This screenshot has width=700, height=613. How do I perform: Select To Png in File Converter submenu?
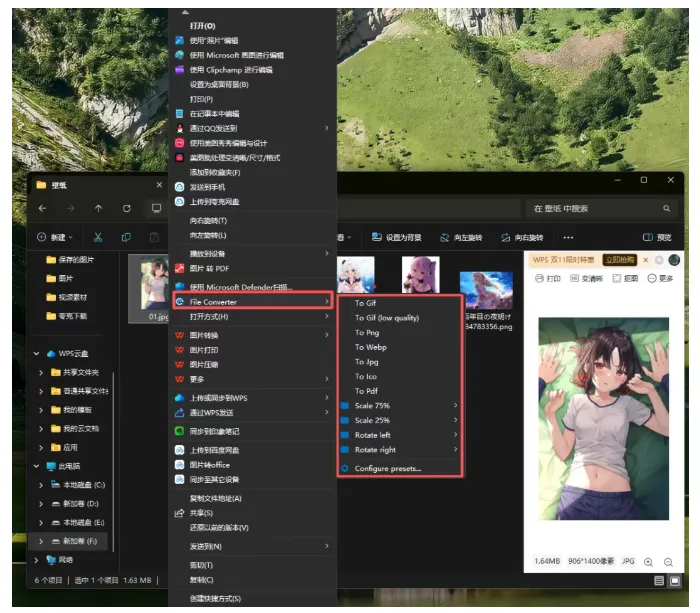400,332
